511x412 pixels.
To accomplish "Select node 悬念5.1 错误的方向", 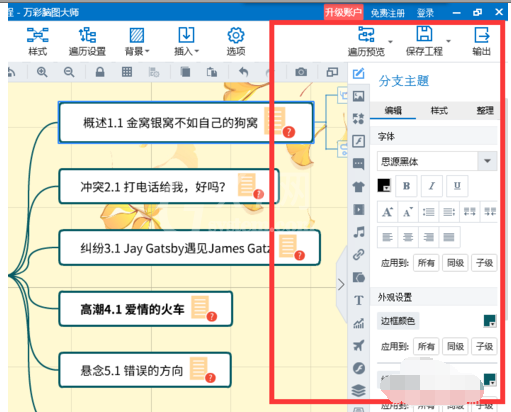I will pyautogui.click(x=145, y=370).
